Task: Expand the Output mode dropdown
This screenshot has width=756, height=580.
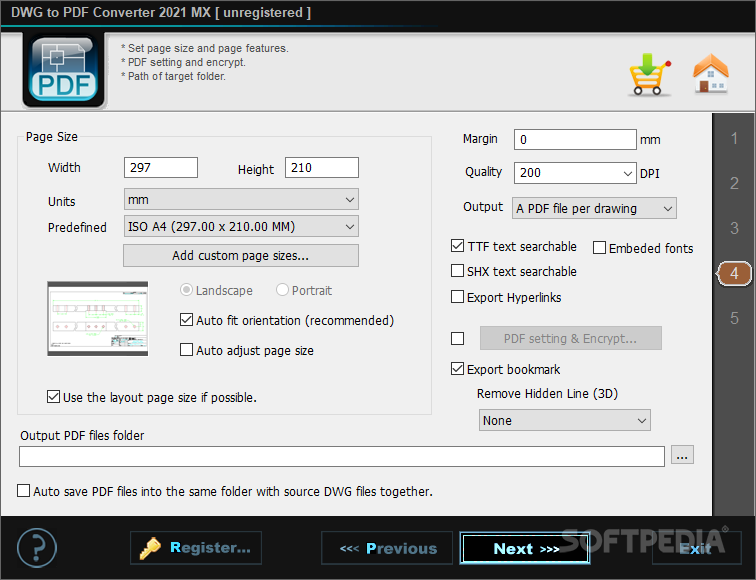Action: point(594,208)
